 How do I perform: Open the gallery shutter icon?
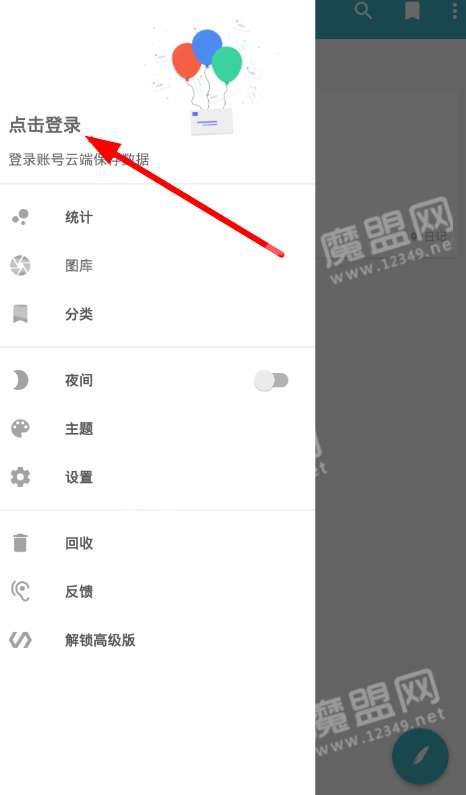(20, 265)
